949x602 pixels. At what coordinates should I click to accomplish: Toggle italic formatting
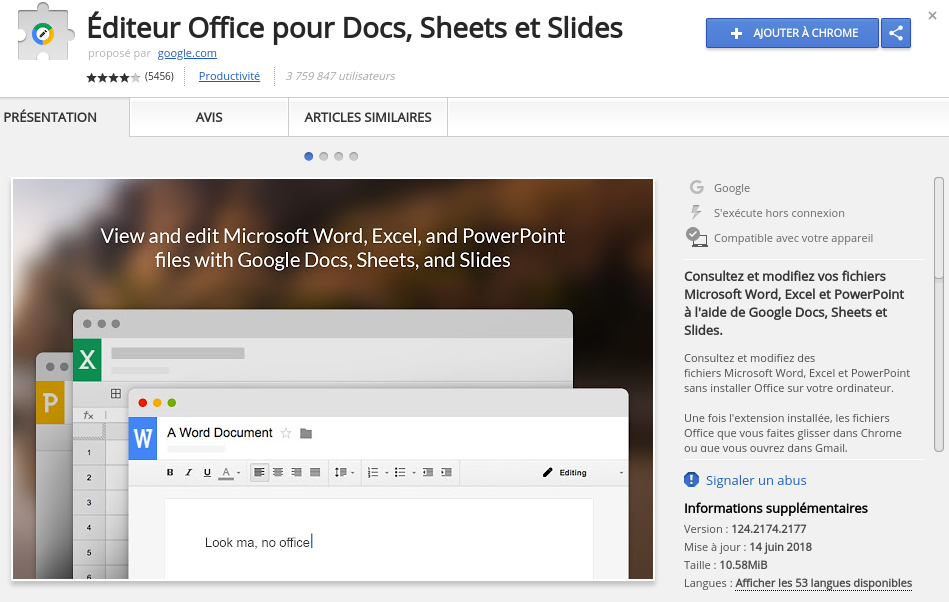[187, 472]
